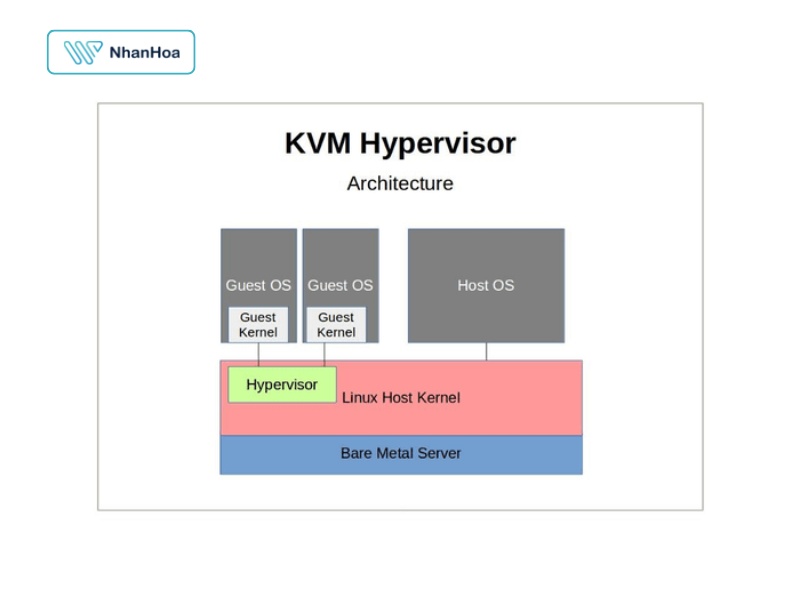
Task: Click the gray top of right Guest OS box
Action: pyautogui.click(x=340, y=250)
